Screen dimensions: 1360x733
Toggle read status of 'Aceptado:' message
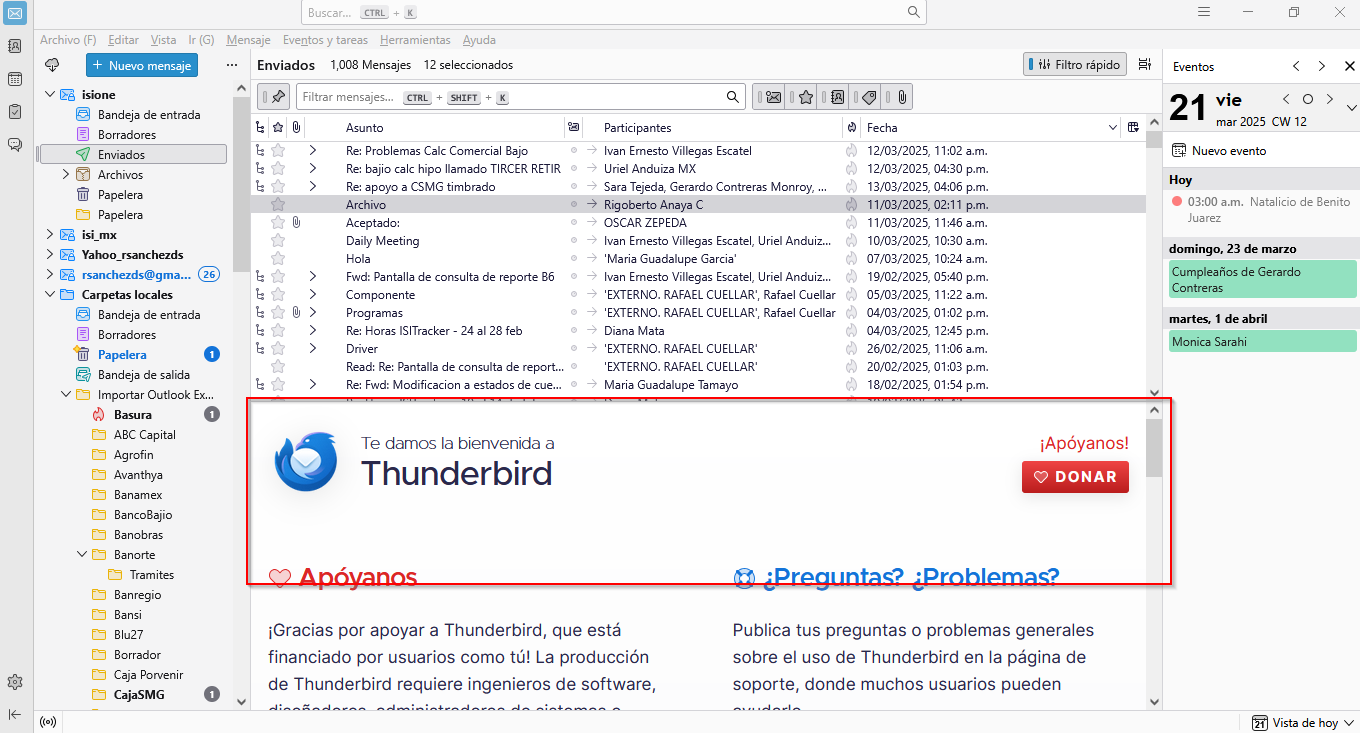[x=573, y=223]
